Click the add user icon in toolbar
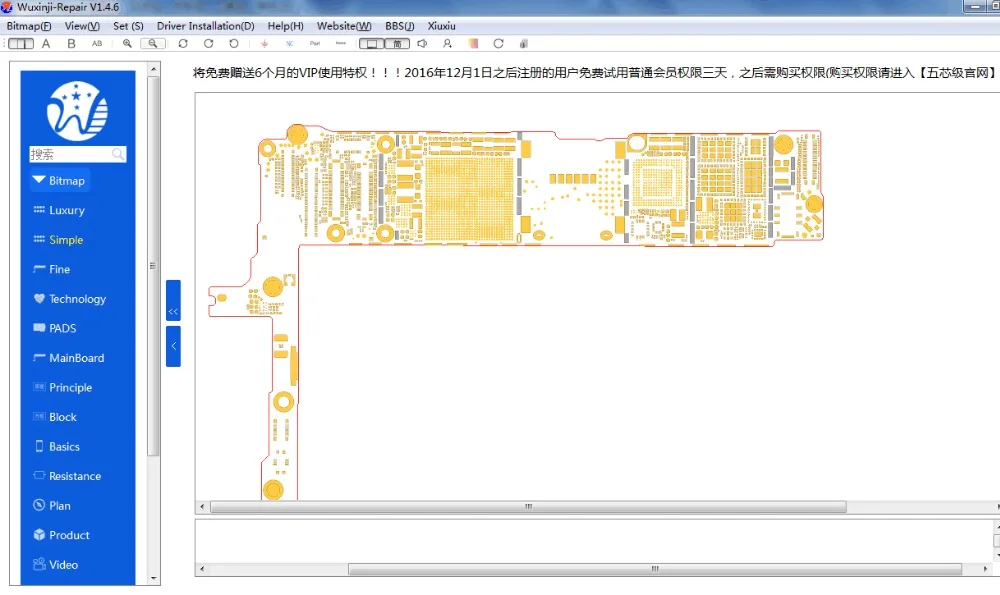1000x595 pixels. click(x=447, y=43)
